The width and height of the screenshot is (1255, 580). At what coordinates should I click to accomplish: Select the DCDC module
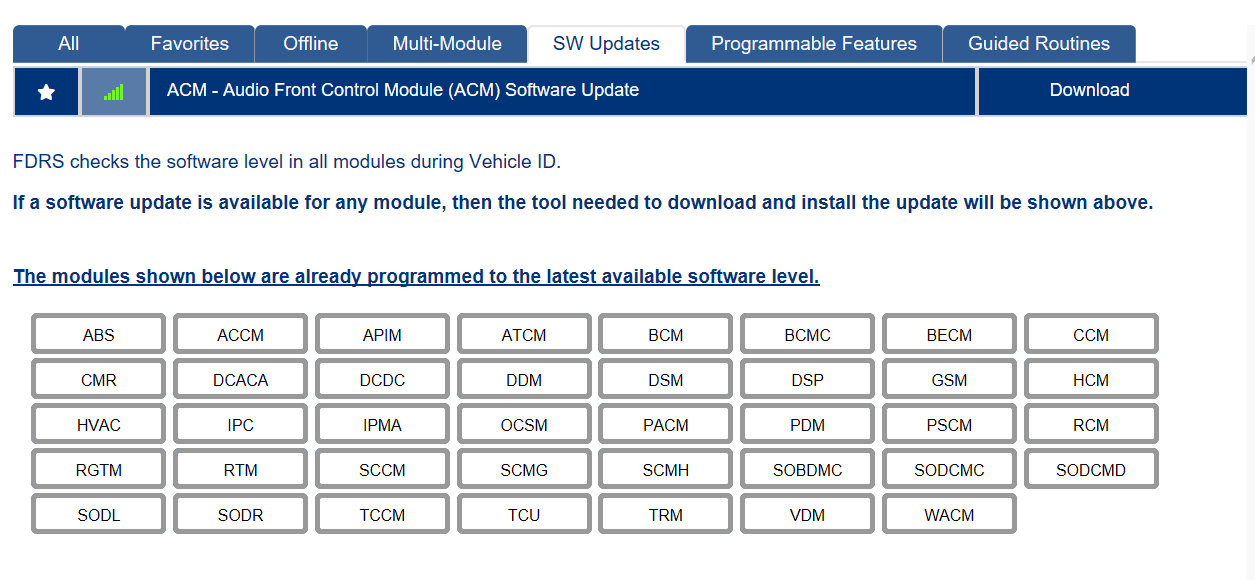(382, 379)
